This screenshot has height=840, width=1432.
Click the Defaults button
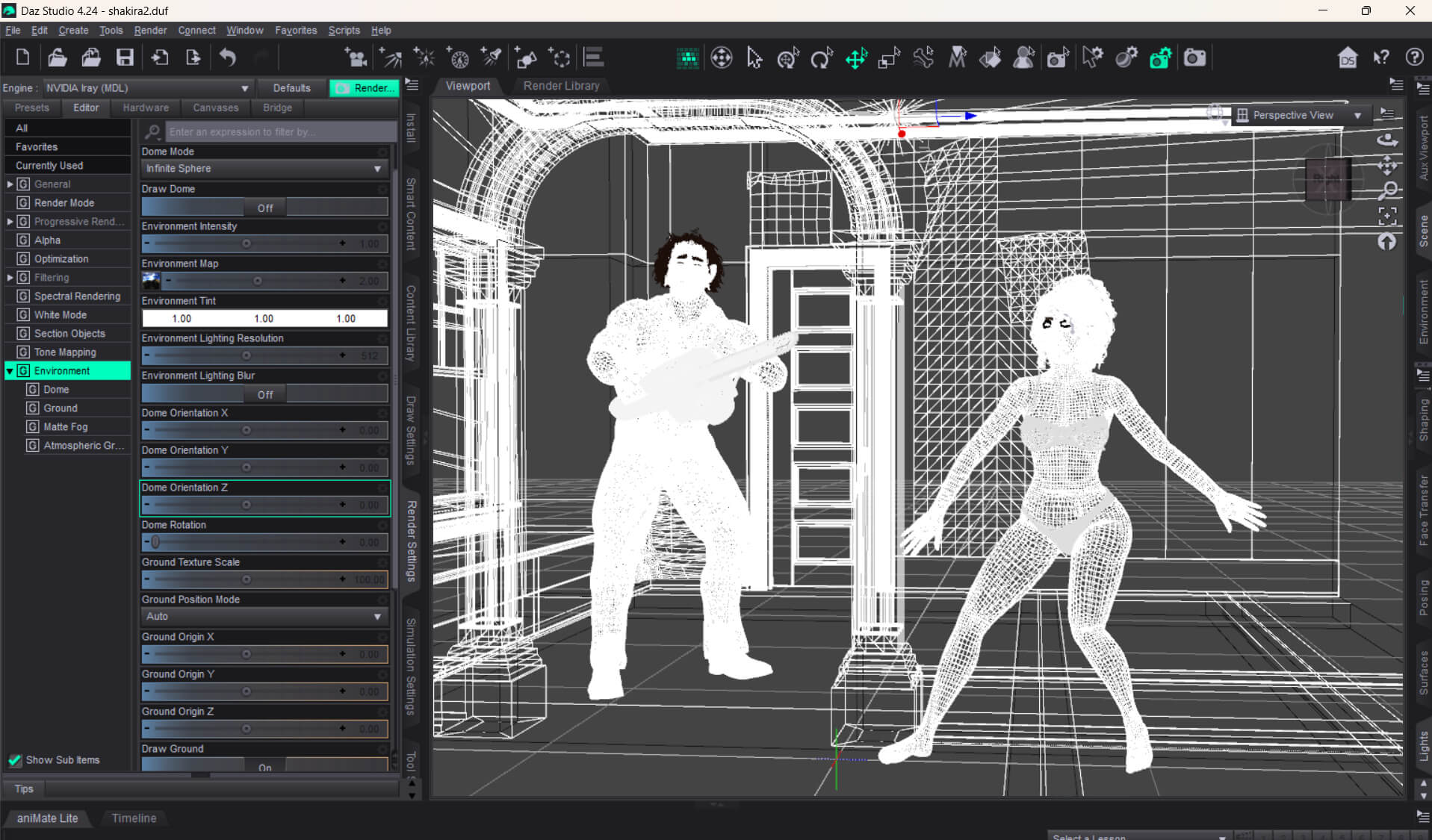tap(291, 88)
